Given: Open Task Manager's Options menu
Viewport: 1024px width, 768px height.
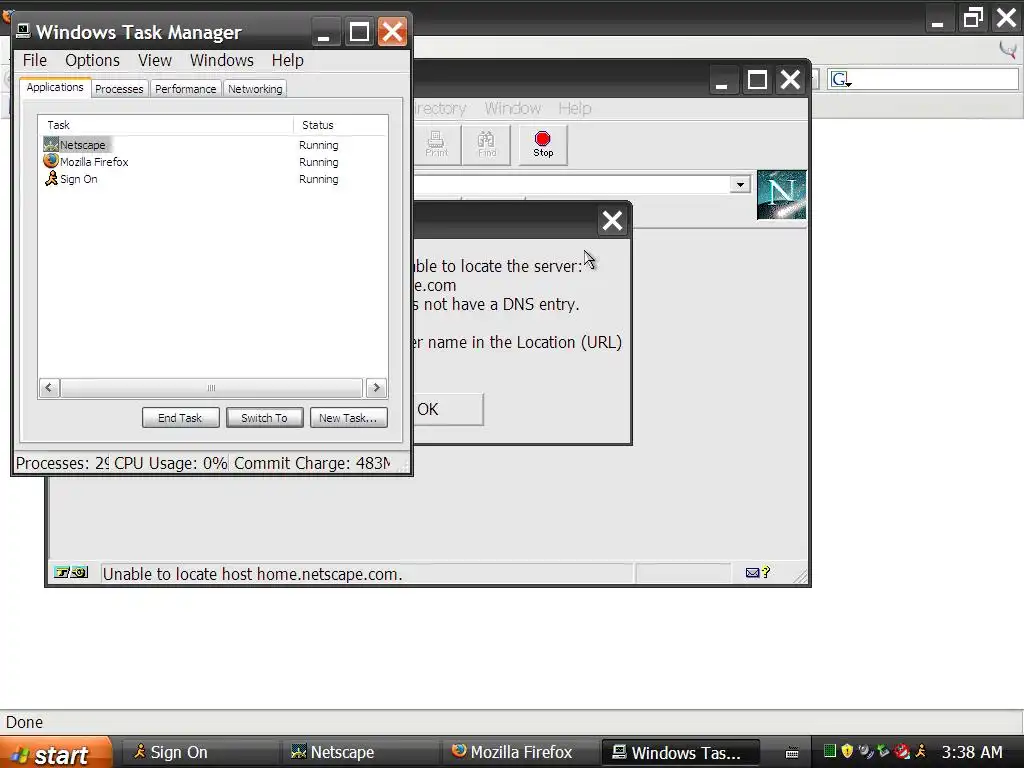Looking at the screenshot, I should click(92, 60).
